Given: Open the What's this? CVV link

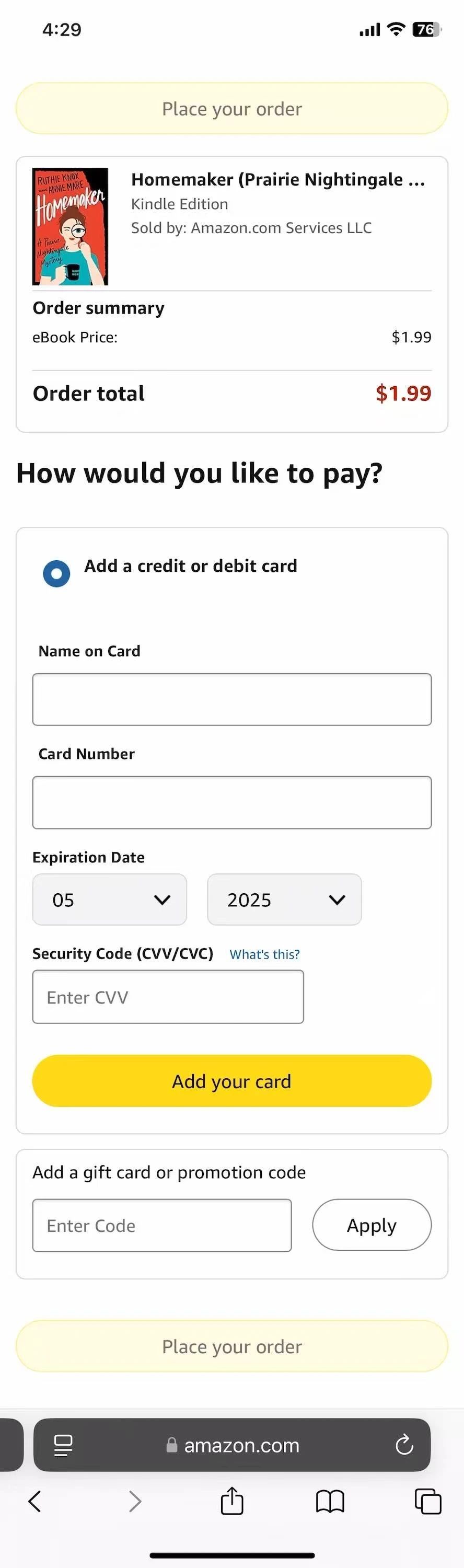Looking at the screenshot, I should [x=264, y=954].
